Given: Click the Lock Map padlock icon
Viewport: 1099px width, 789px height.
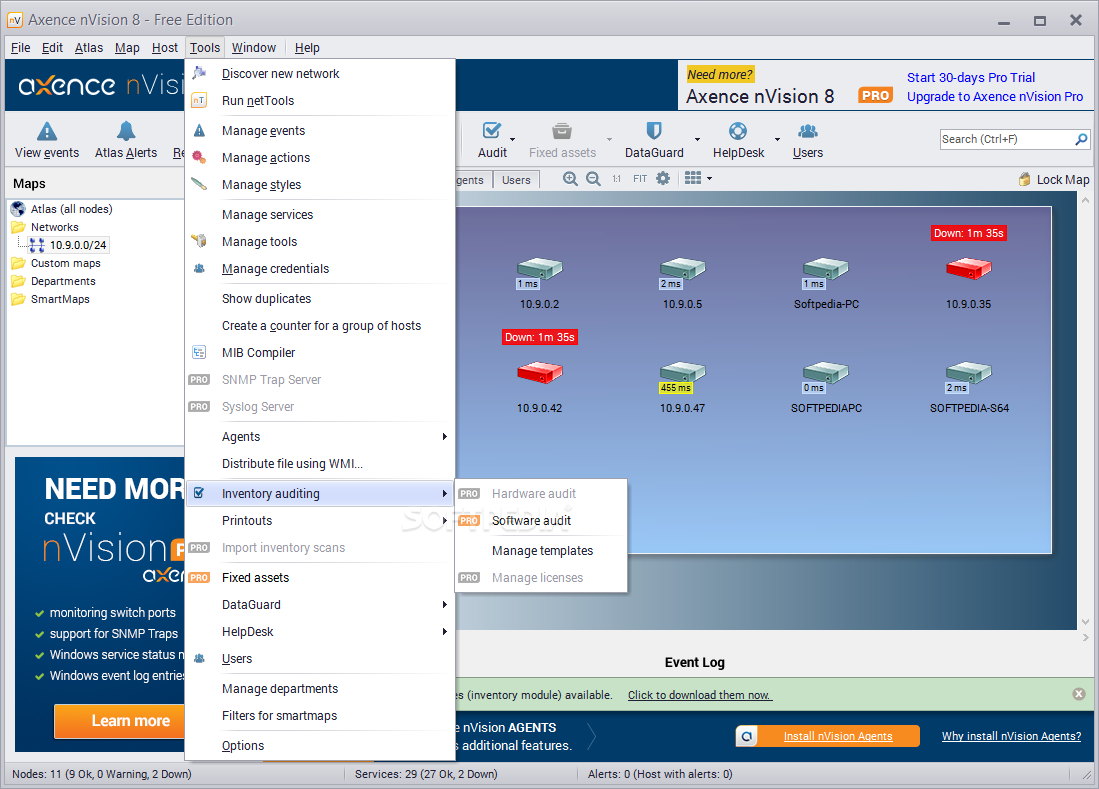Looking at the screenshot, I should [1025, 180].
